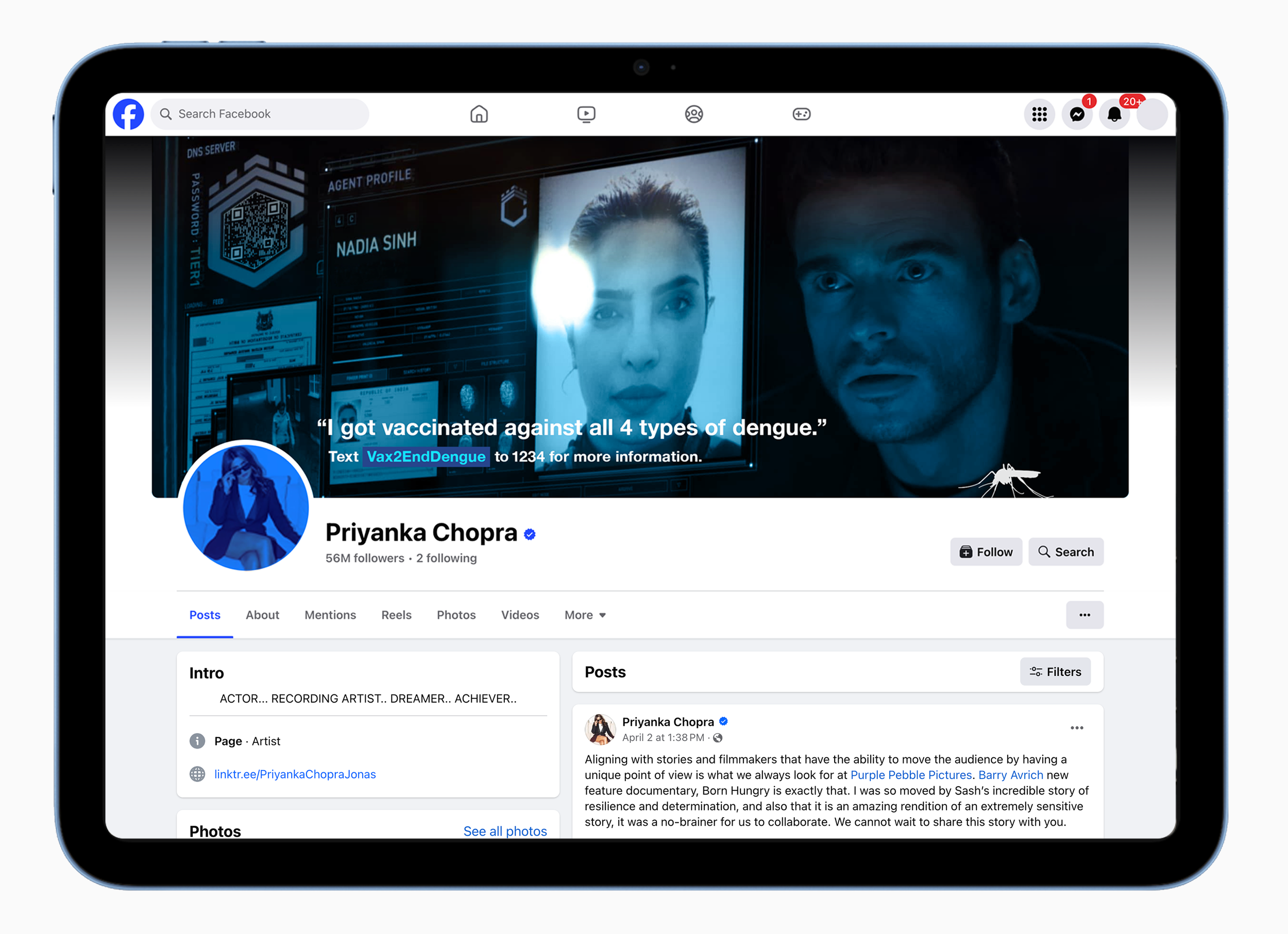Switch to the Reels tab
This screenshot has width=1288, height=934.
[396, 615]
